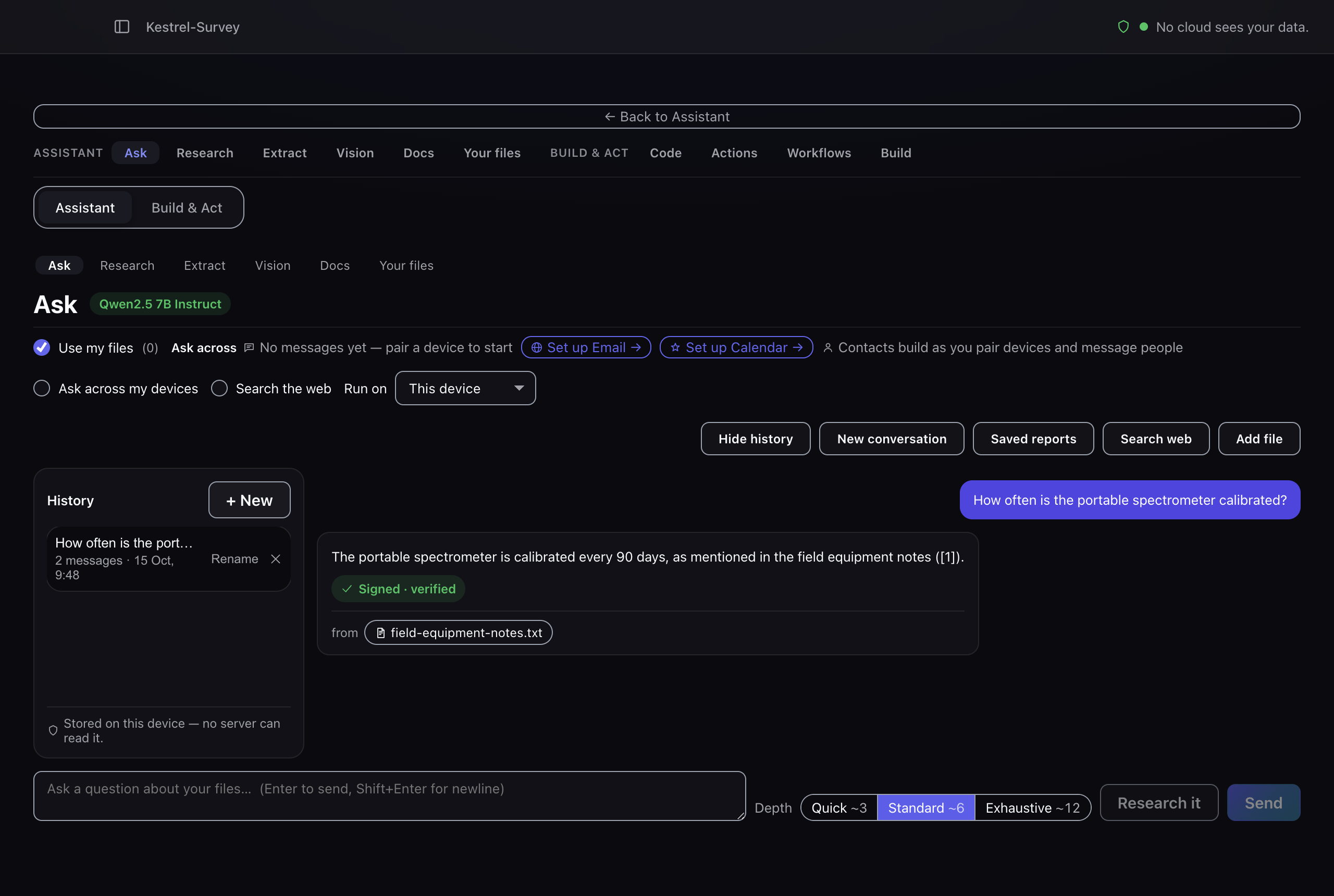Click the Qwen2.5 7B Instruct model badge

[x=160, y=304]
